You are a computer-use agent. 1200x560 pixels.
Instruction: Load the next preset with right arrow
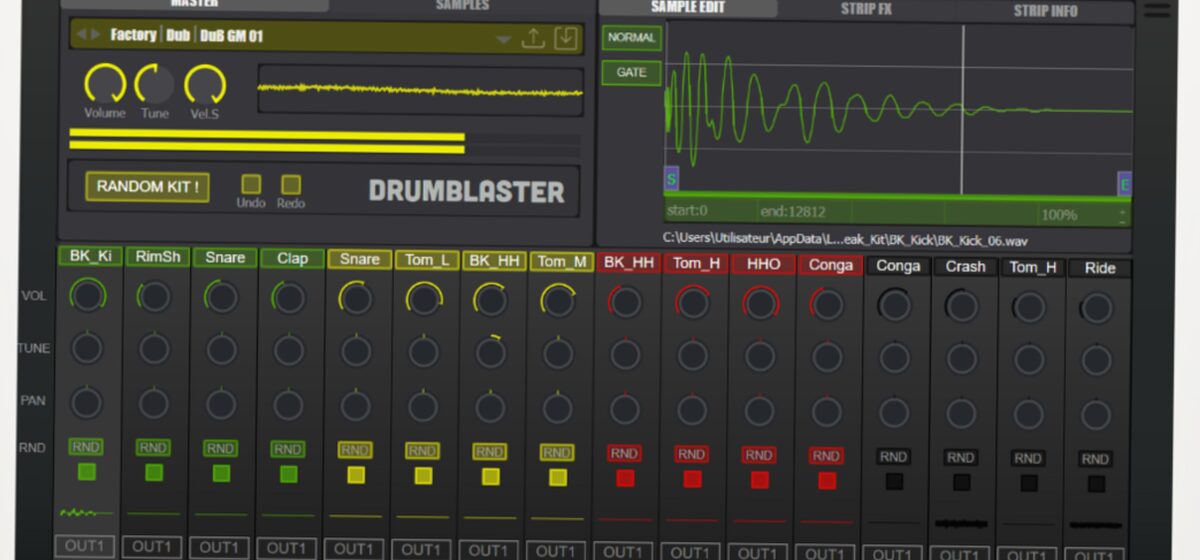click(x=96, y=36)
